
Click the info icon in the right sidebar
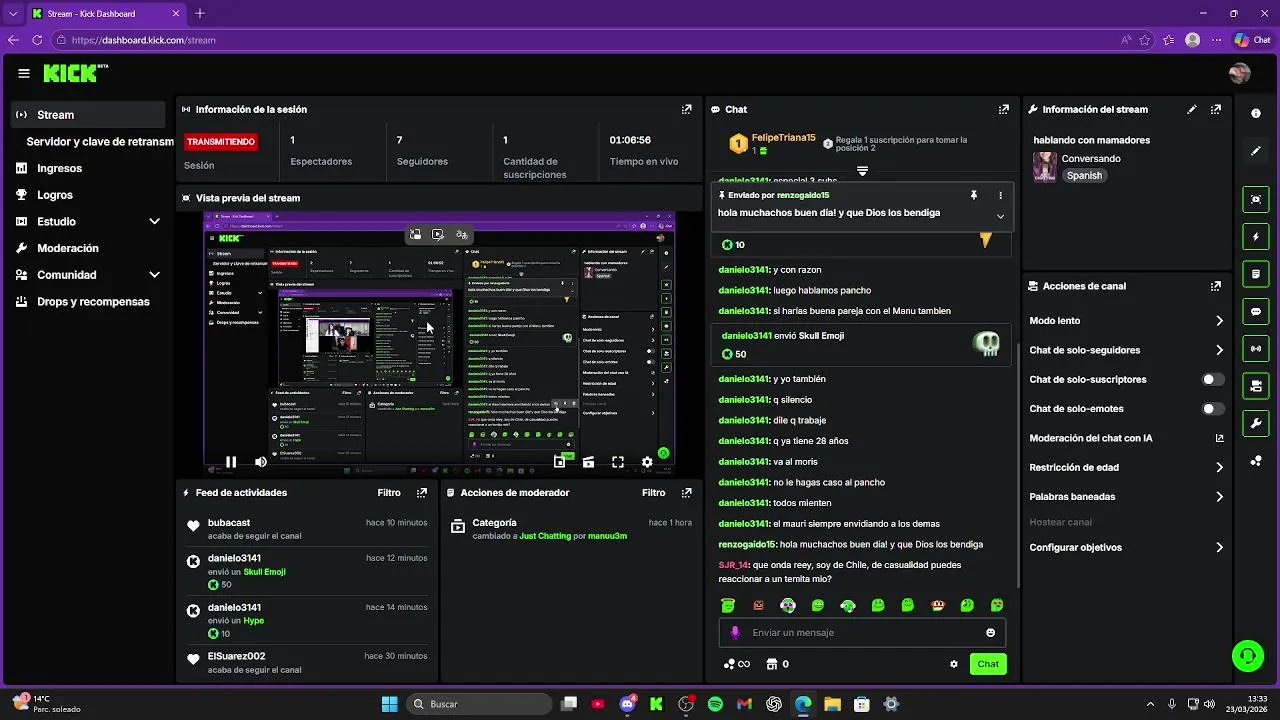[1256, 114]
